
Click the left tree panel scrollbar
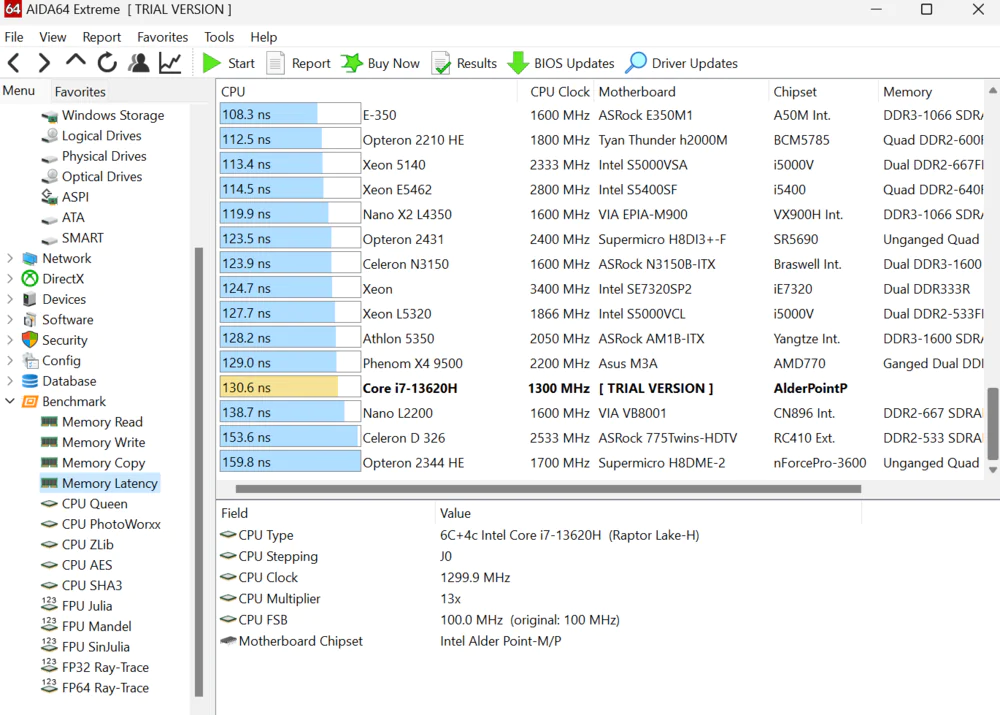(x=198, y=472)
